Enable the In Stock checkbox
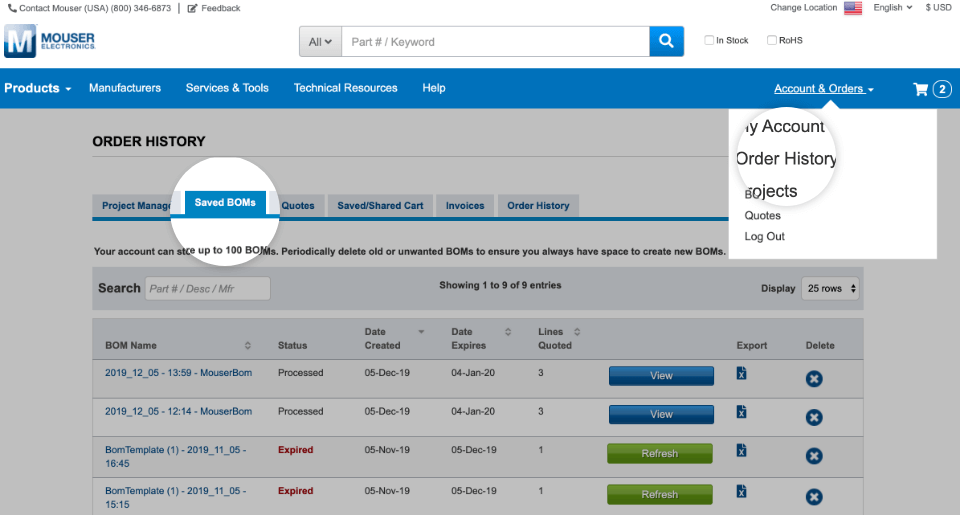 [x=709, y=41]
